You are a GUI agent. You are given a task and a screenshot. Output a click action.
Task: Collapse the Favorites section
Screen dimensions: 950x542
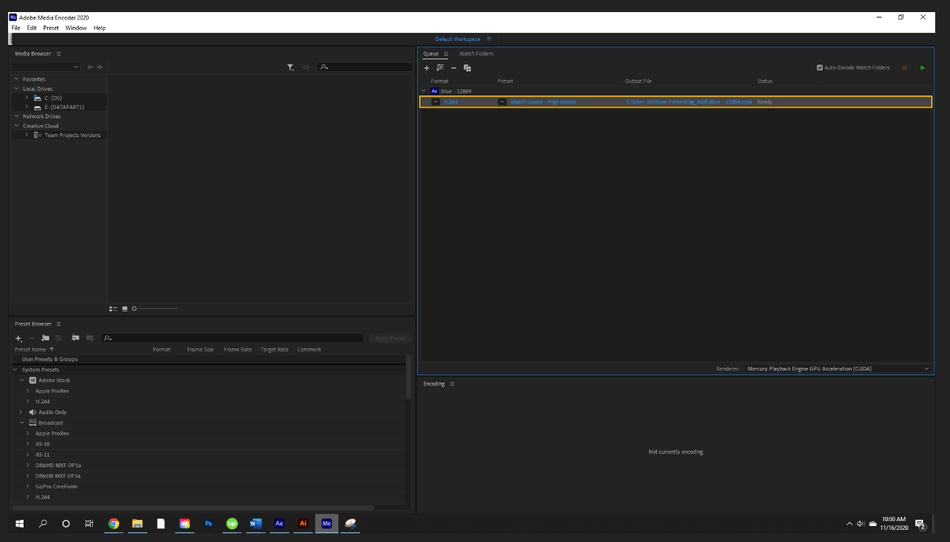click(16, 79)
